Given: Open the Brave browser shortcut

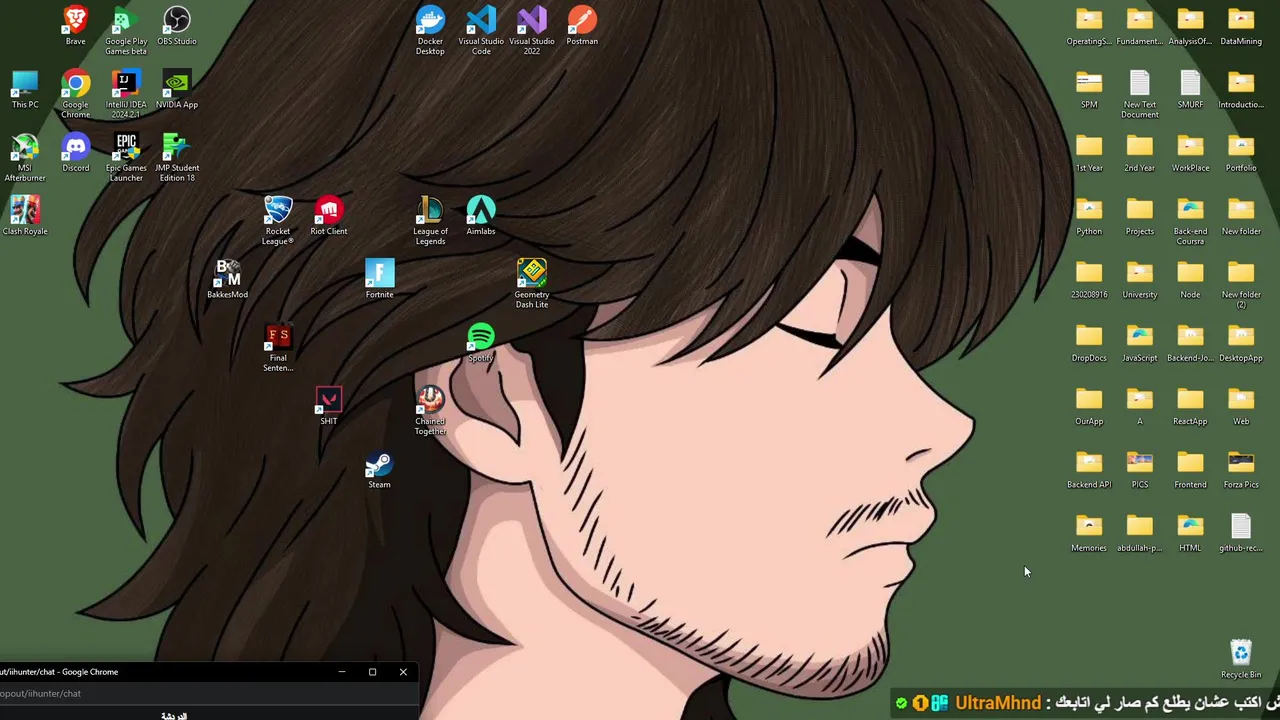Looking at the screenshot, I should coord(75,25).
